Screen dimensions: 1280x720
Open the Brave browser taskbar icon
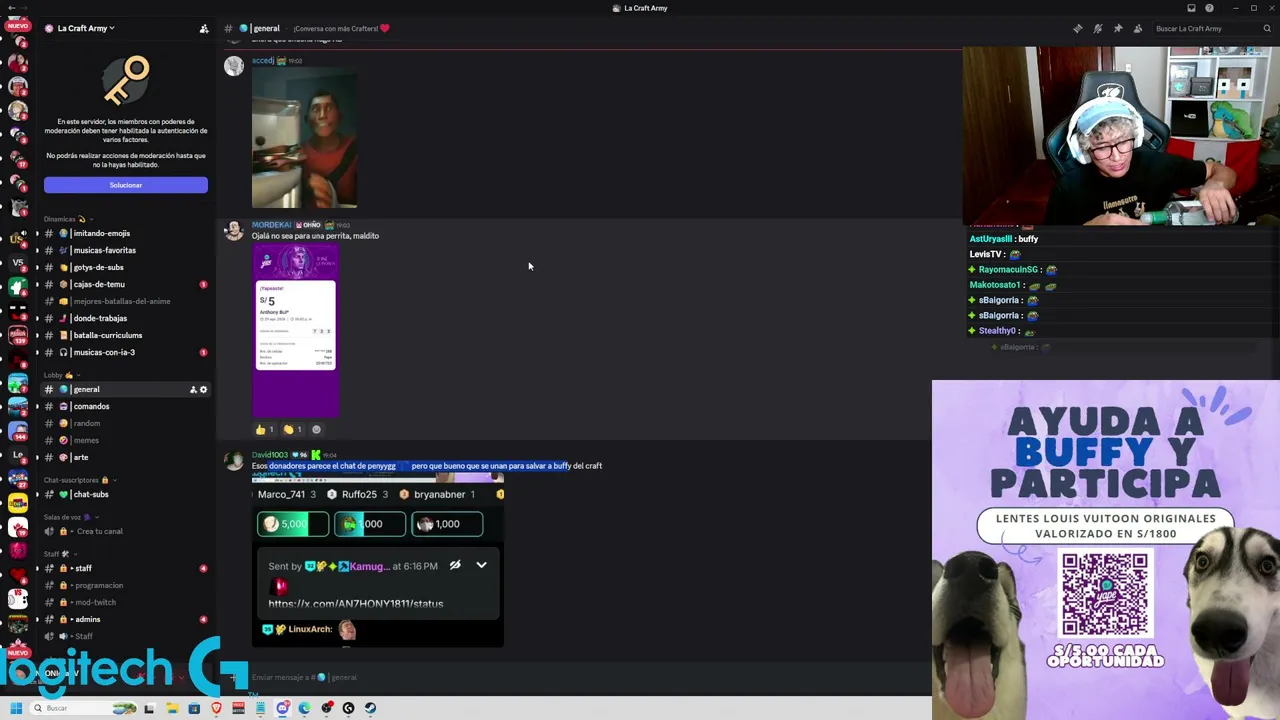point(216,708)
